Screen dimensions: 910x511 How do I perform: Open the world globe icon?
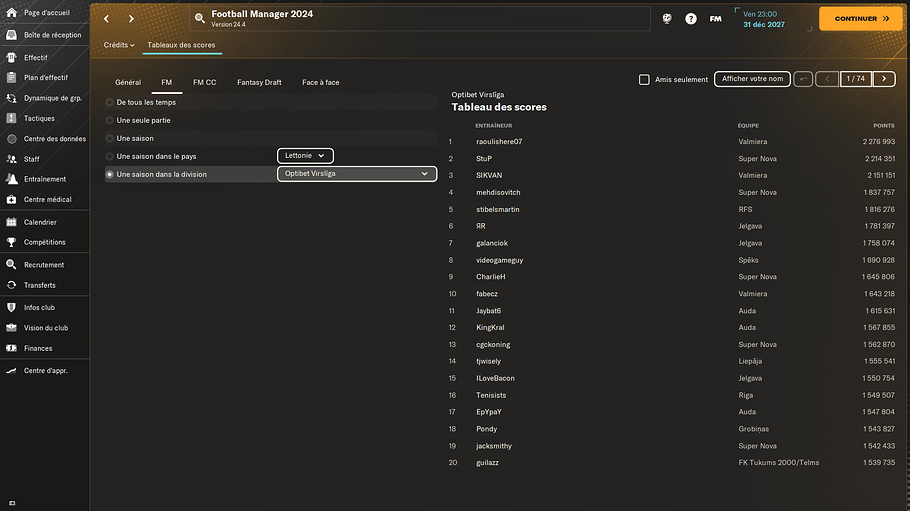coord(667,19)
